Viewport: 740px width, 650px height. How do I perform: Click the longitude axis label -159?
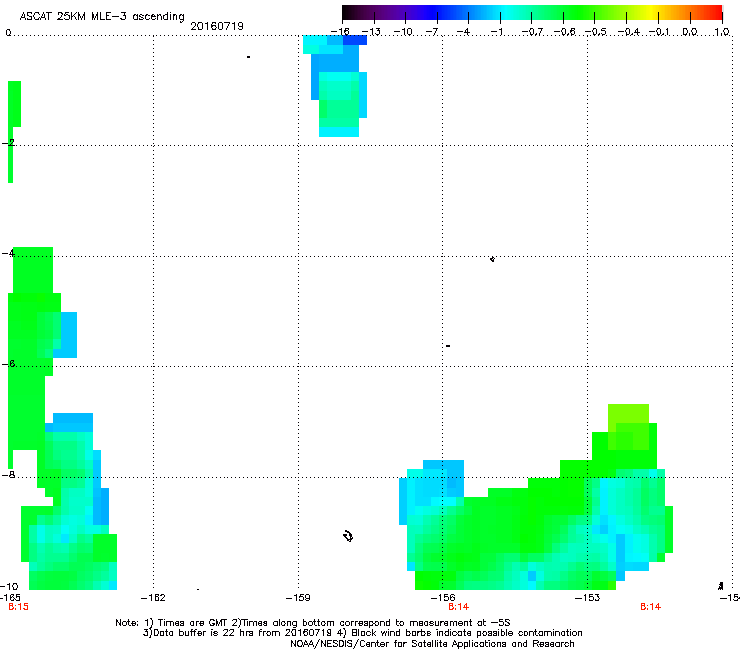point(298,598)
